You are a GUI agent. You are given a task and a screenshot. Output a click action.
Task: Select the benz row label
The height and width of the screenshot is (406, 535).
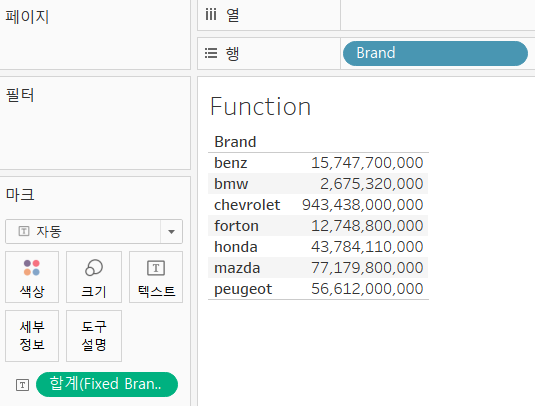click(x=230, y=163)
